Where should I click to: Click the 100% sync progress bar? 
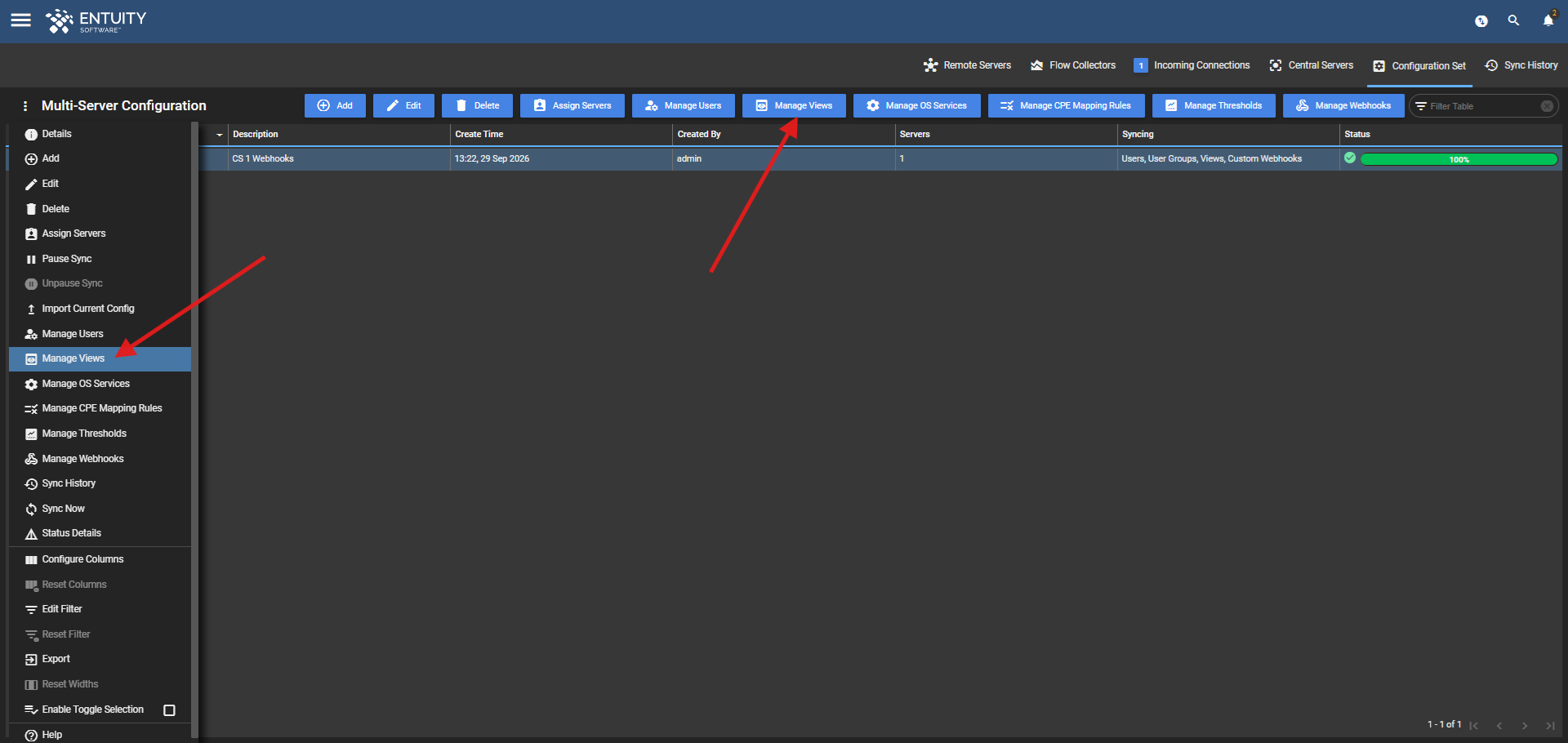(x=1459, y=159)
